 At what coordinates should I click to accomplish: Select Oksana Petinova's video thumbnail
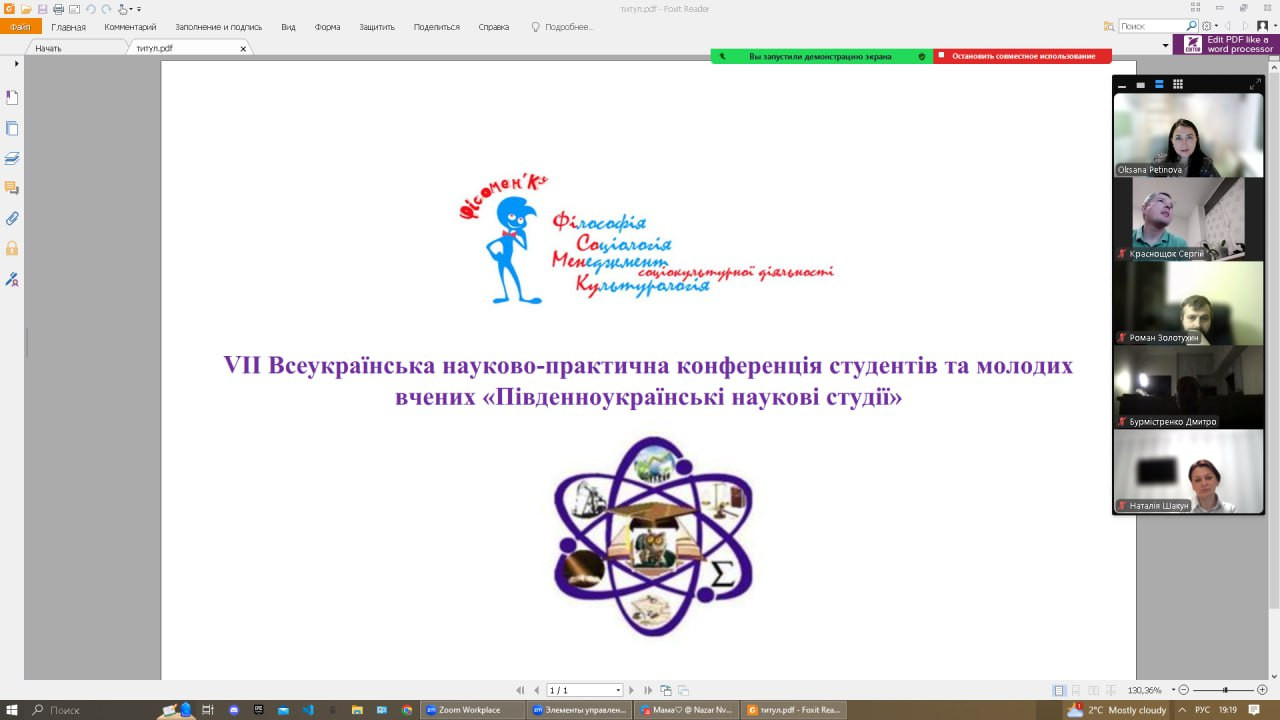(x=1188, y=135)
